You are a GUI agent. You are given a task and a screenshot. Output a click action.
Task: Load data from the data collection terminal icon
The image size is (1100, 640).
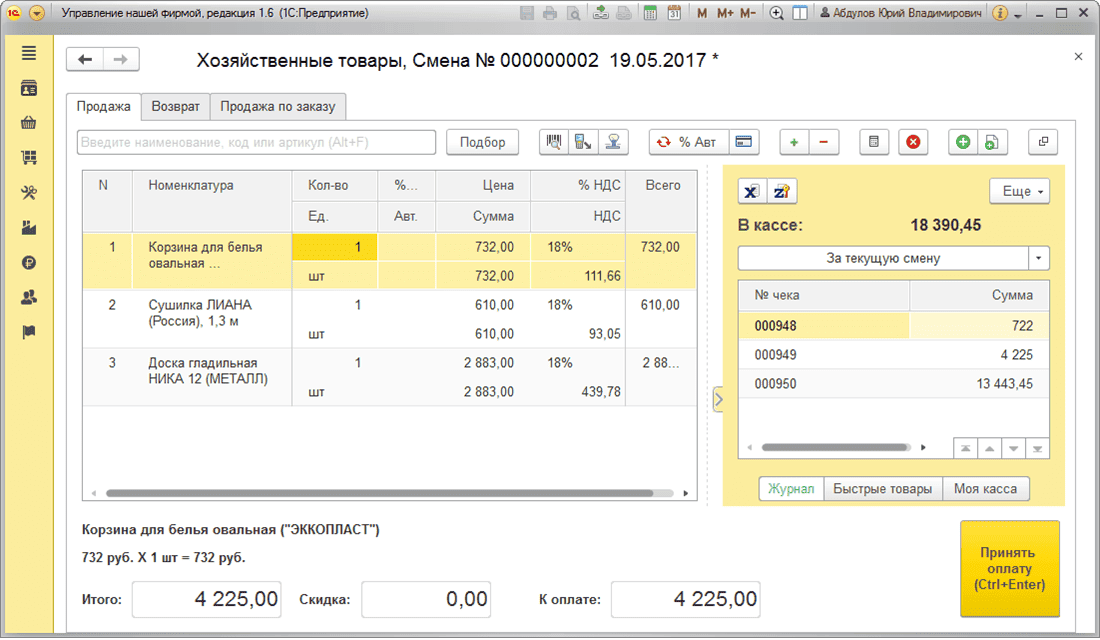583,142
